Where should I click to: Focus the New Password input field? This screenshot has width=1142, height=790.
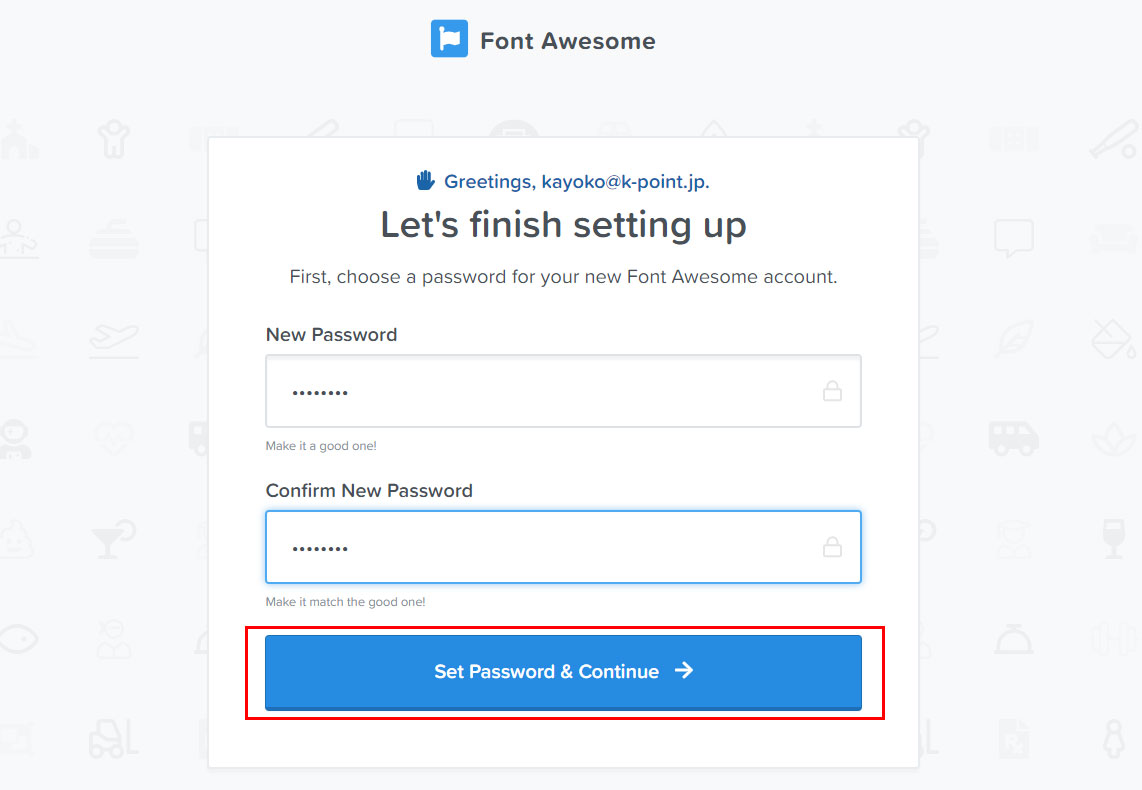pyautogui.click(x=540, y=391)
